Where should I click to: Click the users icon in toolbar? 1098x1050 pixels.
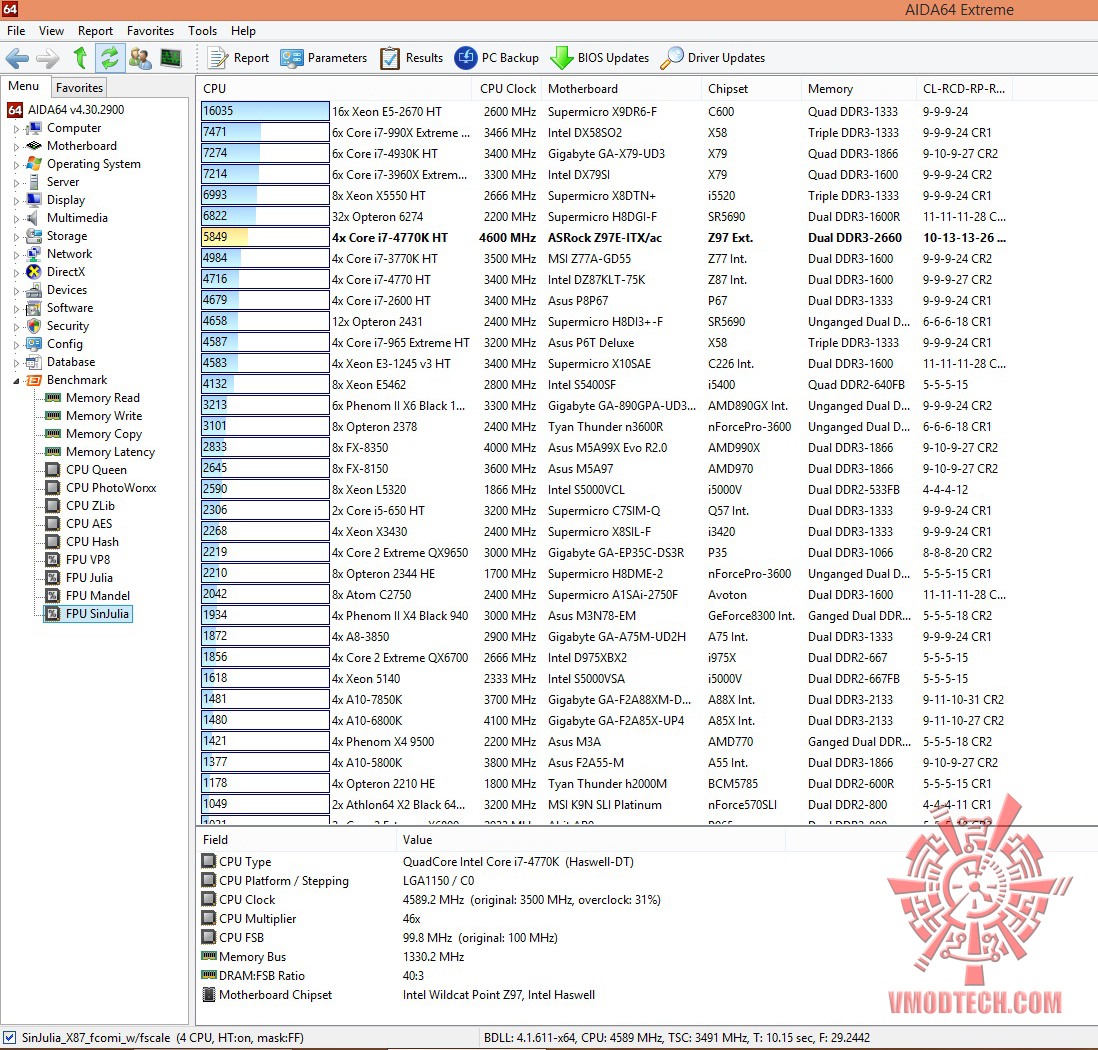coord(140,58)
